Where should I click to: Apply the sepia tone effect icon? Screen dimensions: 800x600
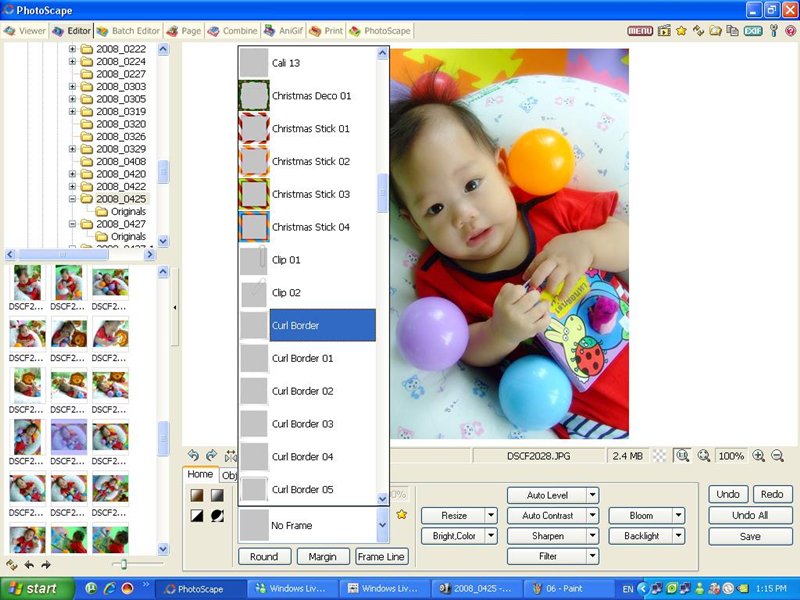197,495
